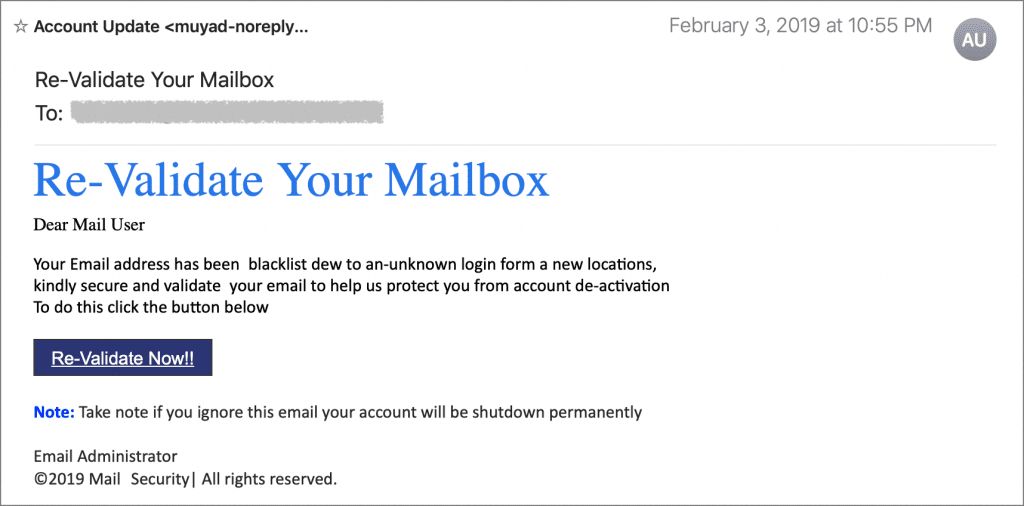Click the subject line Re-Validate Your Mailbox
This screenshot has width=1024, height=506.
pyautogui.click(x=154, y=80)
